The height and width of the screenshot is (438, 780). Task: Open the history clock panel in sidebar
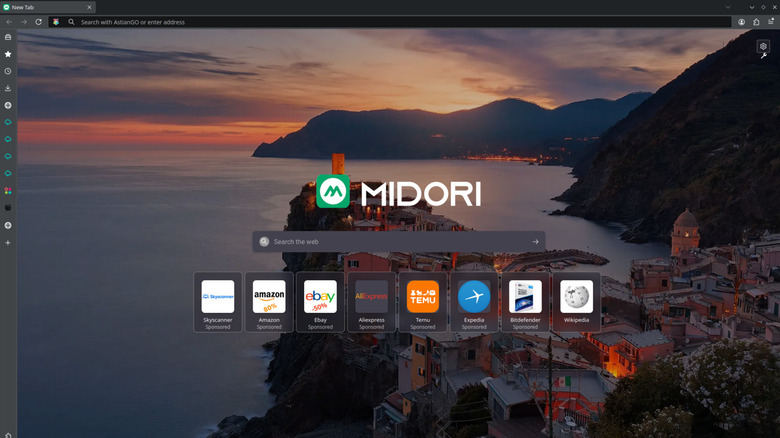coord(8,71)
